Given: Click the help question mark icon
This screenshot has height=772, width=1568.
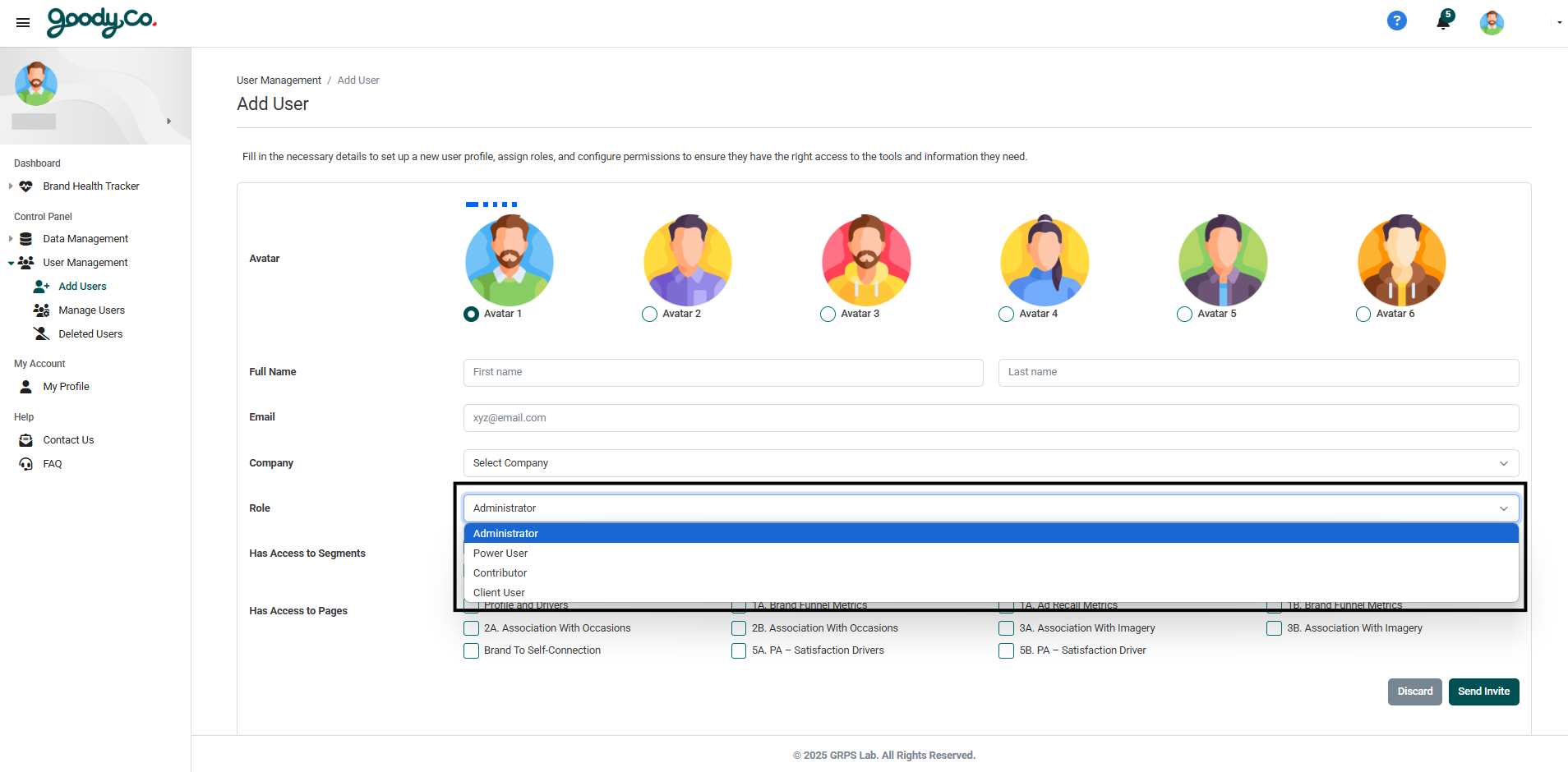Looking at the screenshot, I should coord(1396,21).
